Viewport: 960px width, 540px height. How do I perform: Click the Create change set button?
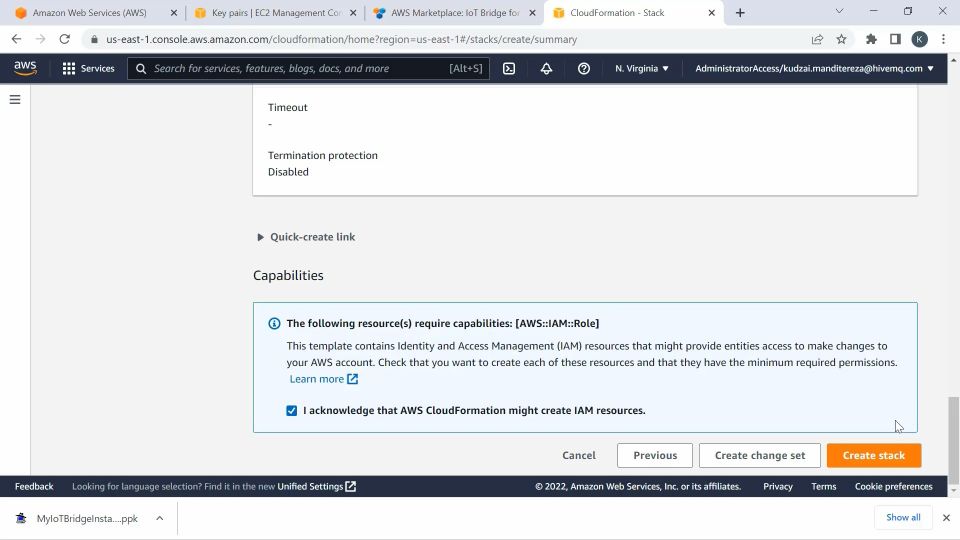point(760,456)
